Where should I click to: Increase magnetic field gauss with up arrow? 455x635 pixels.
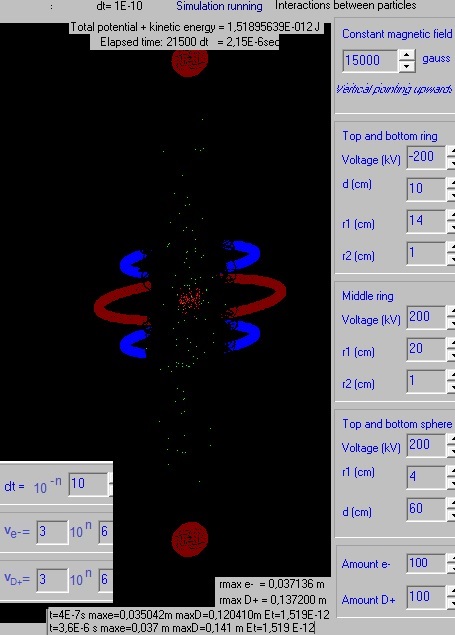[x=406, y=55]
